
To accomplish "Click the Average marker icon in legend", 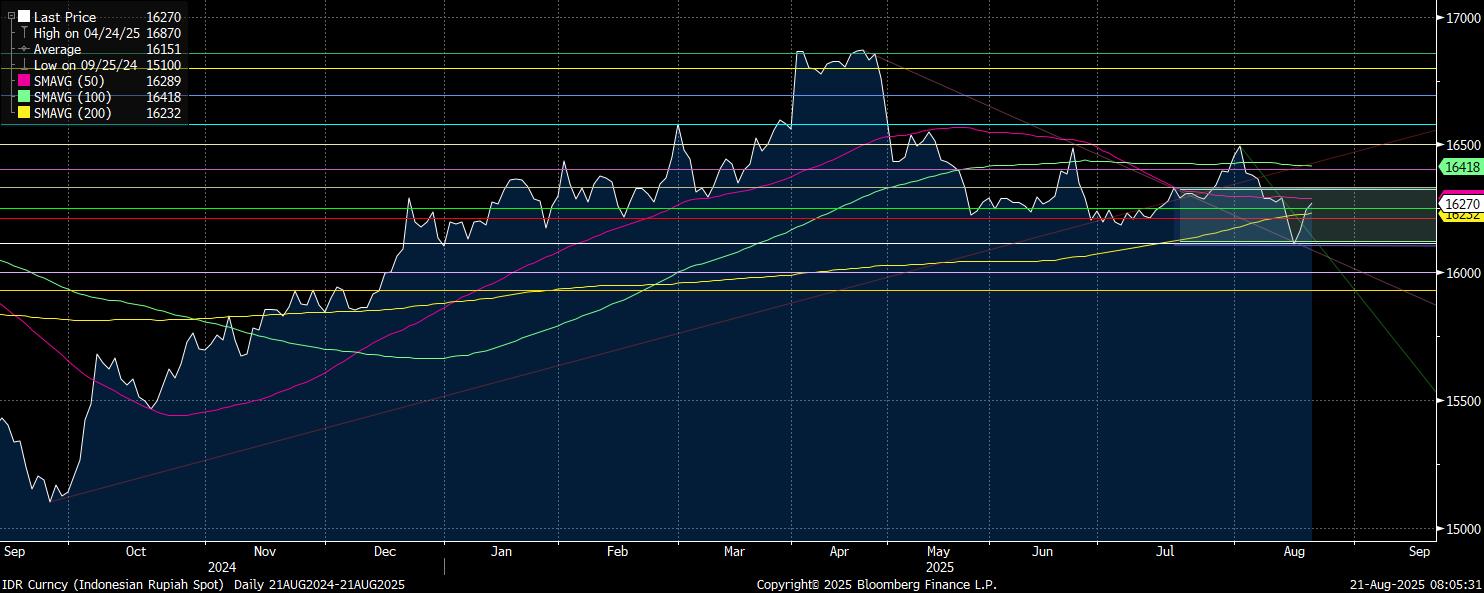I will coord(24,49).
